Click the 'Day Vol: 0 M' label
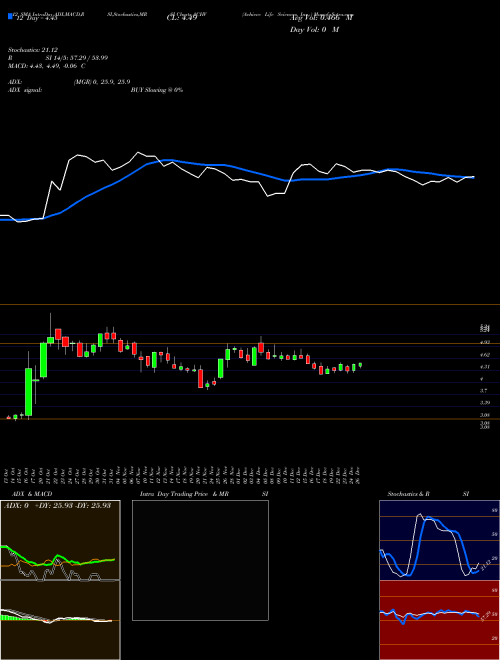 314,30
